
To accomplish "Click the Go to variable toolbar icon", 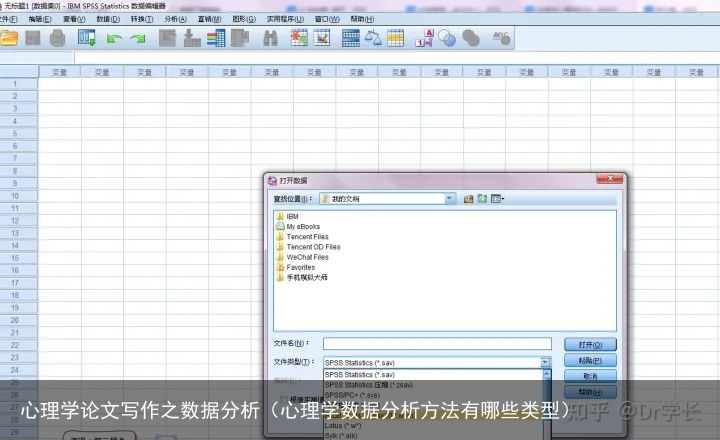I will pos(191,38).
